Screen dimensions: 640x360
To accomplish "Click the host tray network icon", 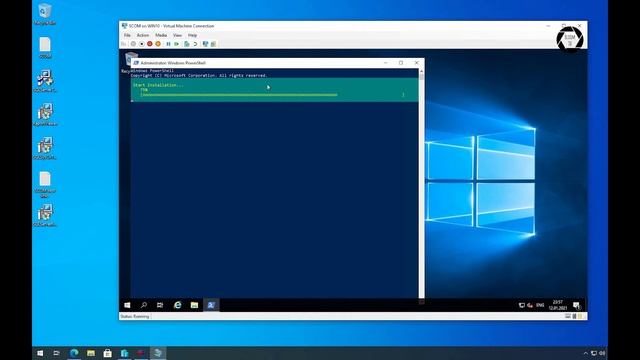I will [594, 353].
